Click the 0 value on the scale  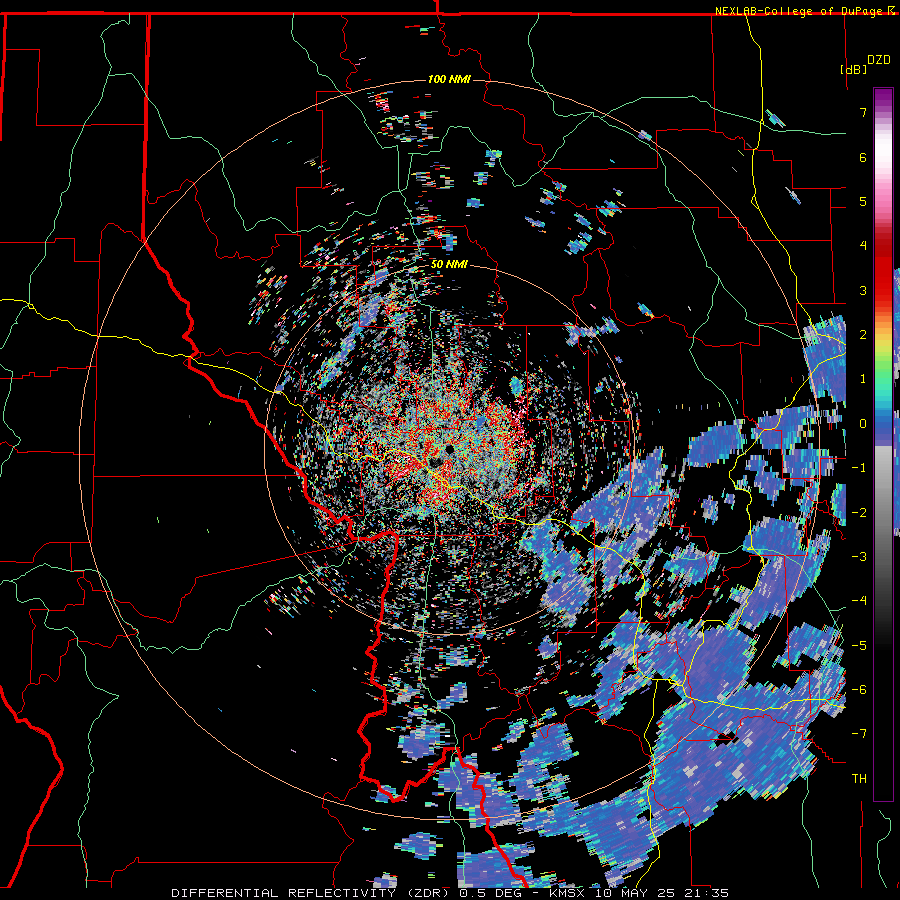click(863, 424)
